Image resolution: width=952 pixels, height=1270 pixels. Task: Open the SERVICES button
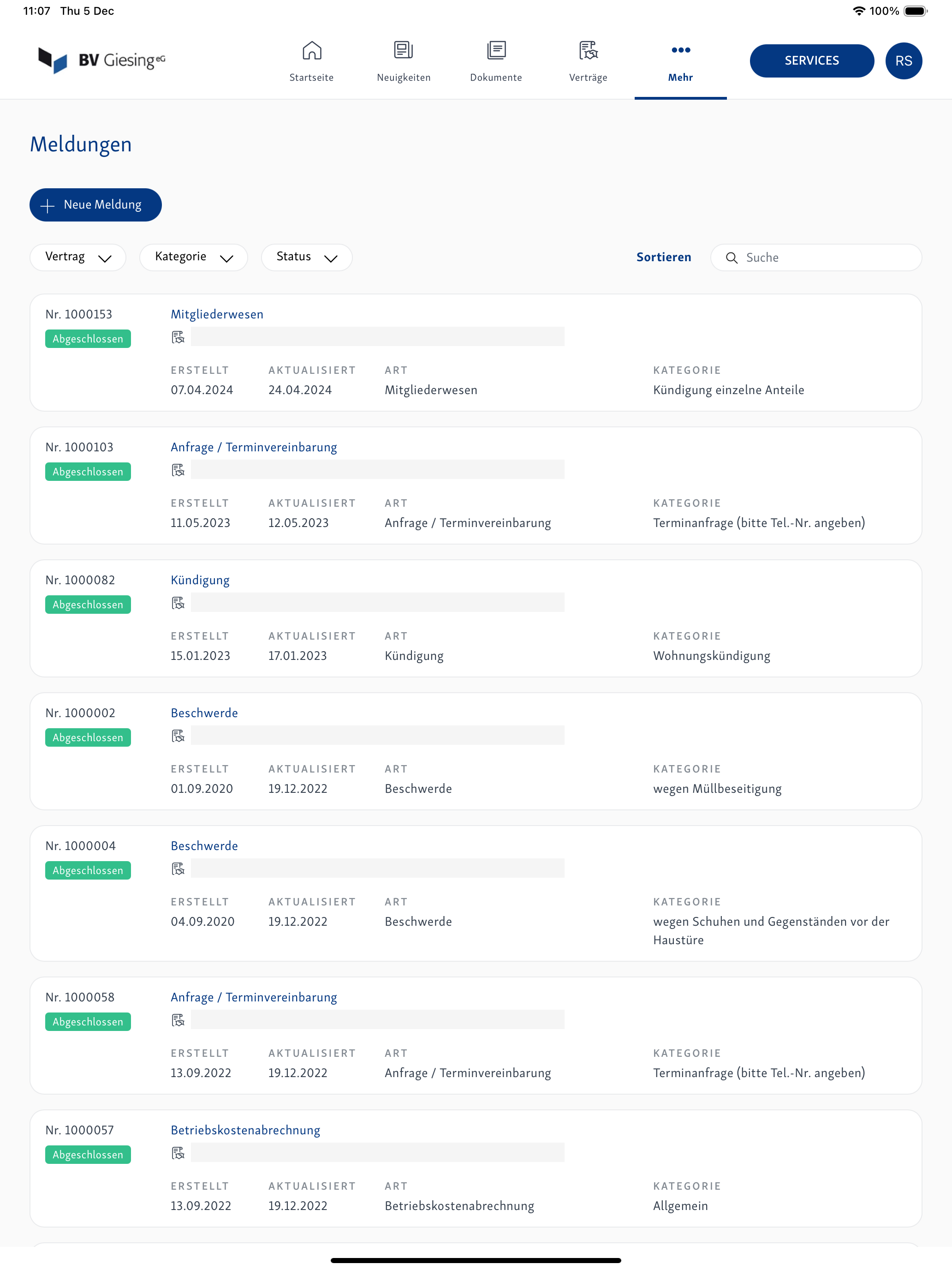click(811, 61)
